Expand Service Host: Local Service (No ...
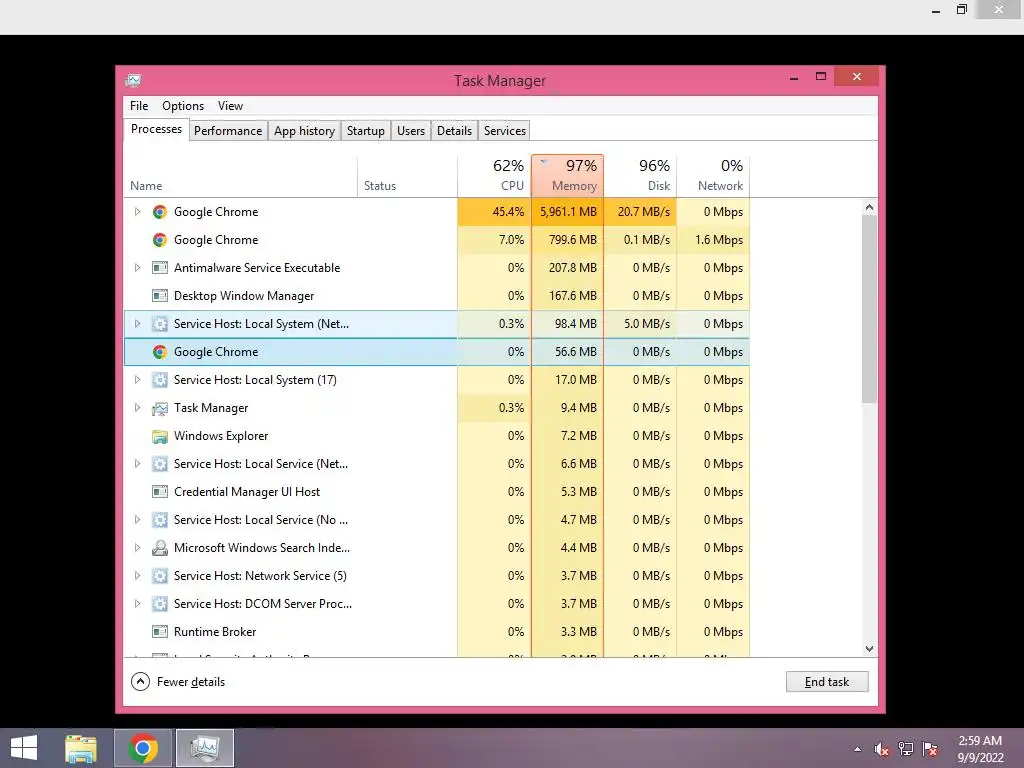Viewport: 1024px width, 768px height. (137, 520)
